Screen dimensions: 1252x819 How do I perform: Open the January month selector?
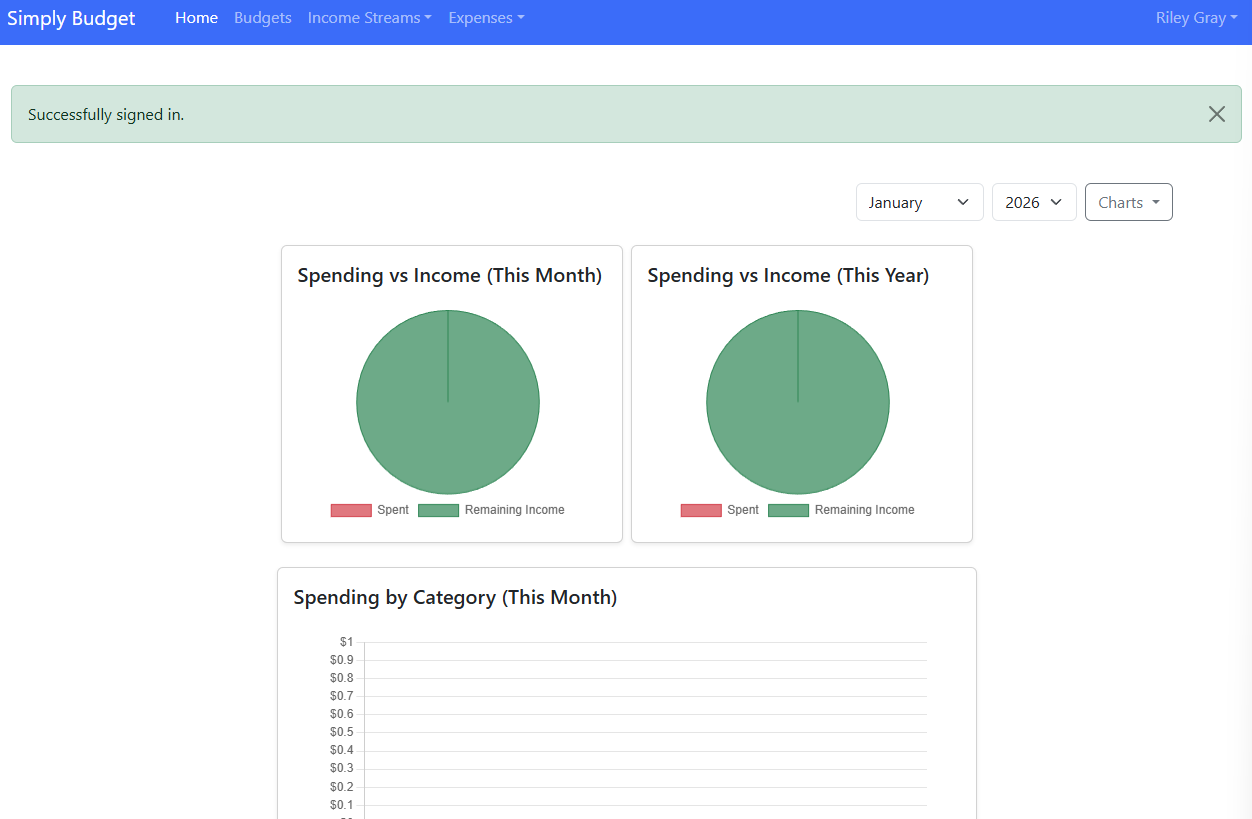919,202
